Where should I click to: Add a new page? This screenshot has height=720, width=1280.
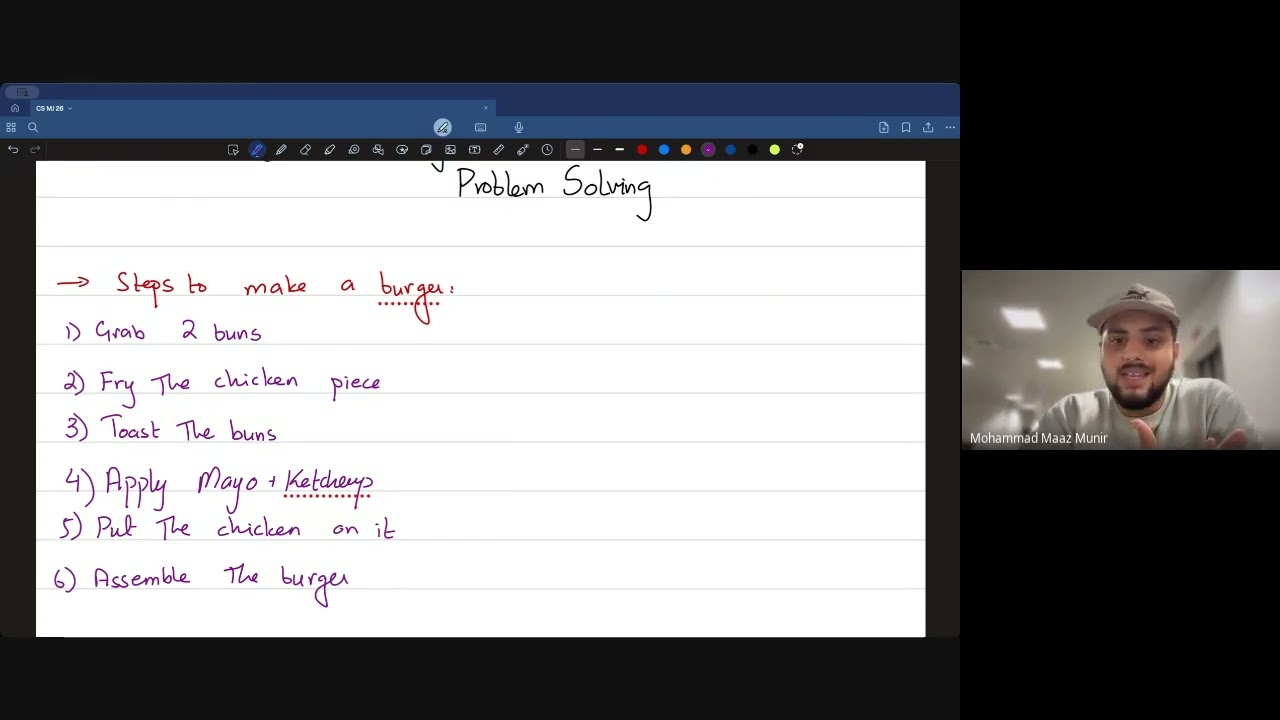(884, 127)
